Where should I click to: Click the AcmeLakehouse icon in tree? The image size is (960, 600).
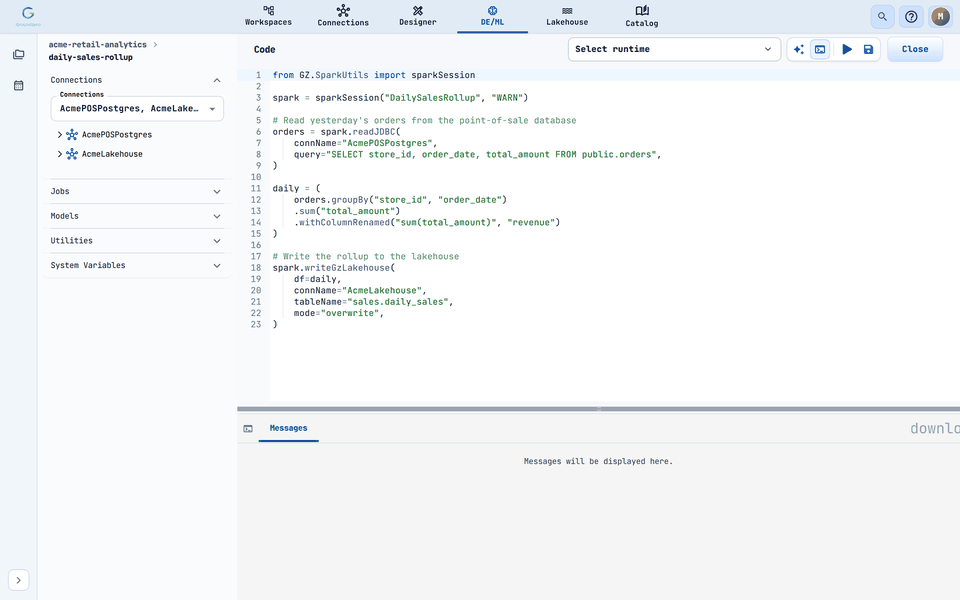(72, 154)
